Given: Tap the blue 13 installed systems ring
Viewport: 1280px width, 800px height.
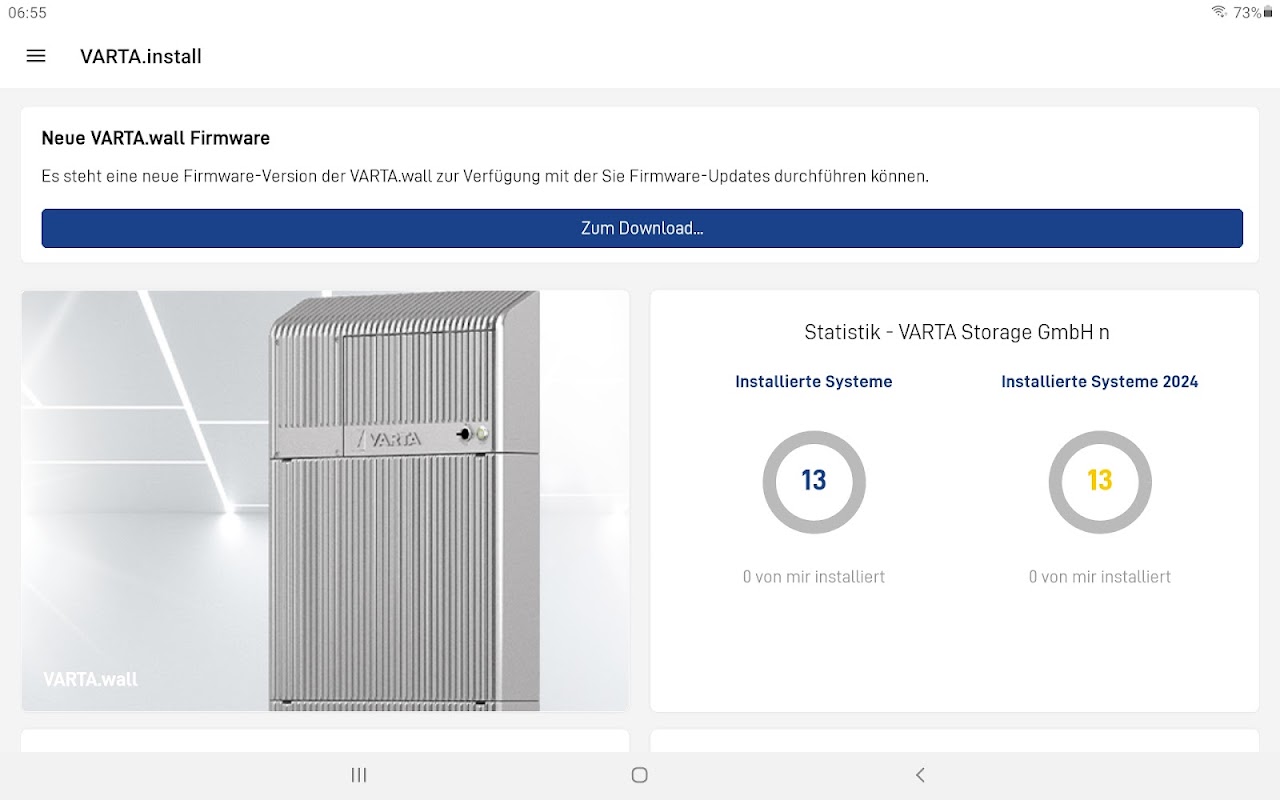Looking at the screenshot, I should click(814, 482).
